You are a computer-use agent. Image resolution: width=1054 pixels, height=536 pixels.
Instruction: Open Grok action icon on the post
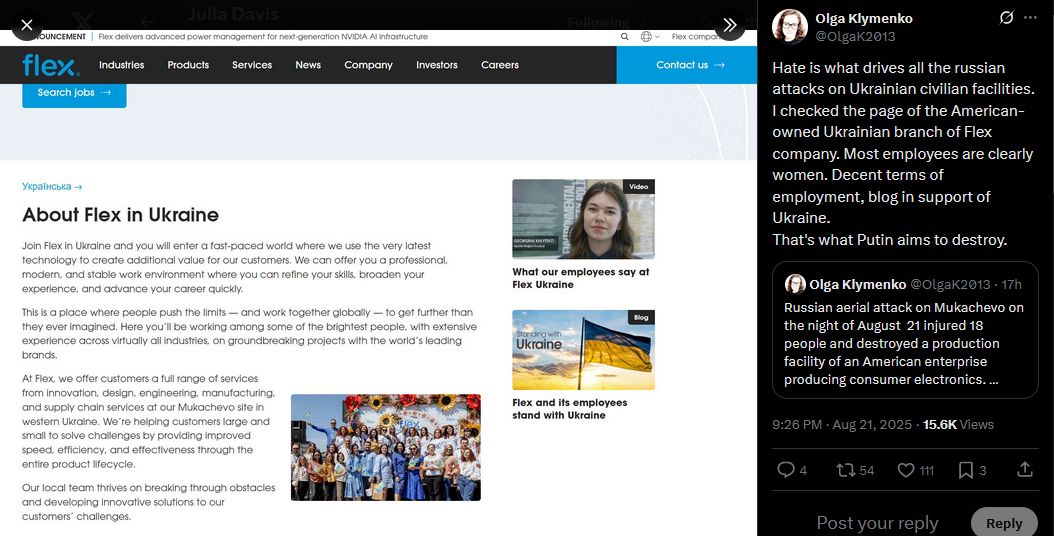pos(1006,17)
